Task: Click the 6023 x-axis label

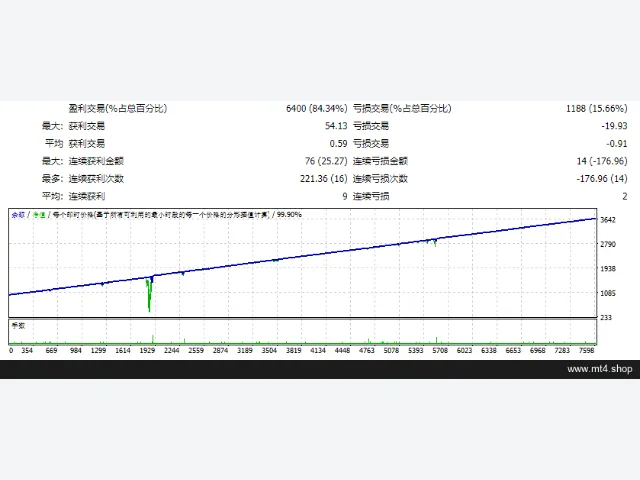Action: 464,350
